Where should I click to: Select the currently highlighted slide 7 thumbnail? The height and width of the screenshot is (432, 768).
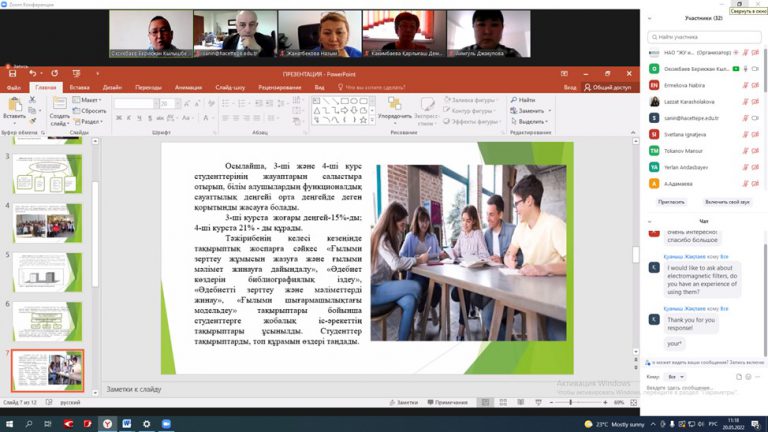click(x=48, y=368)
